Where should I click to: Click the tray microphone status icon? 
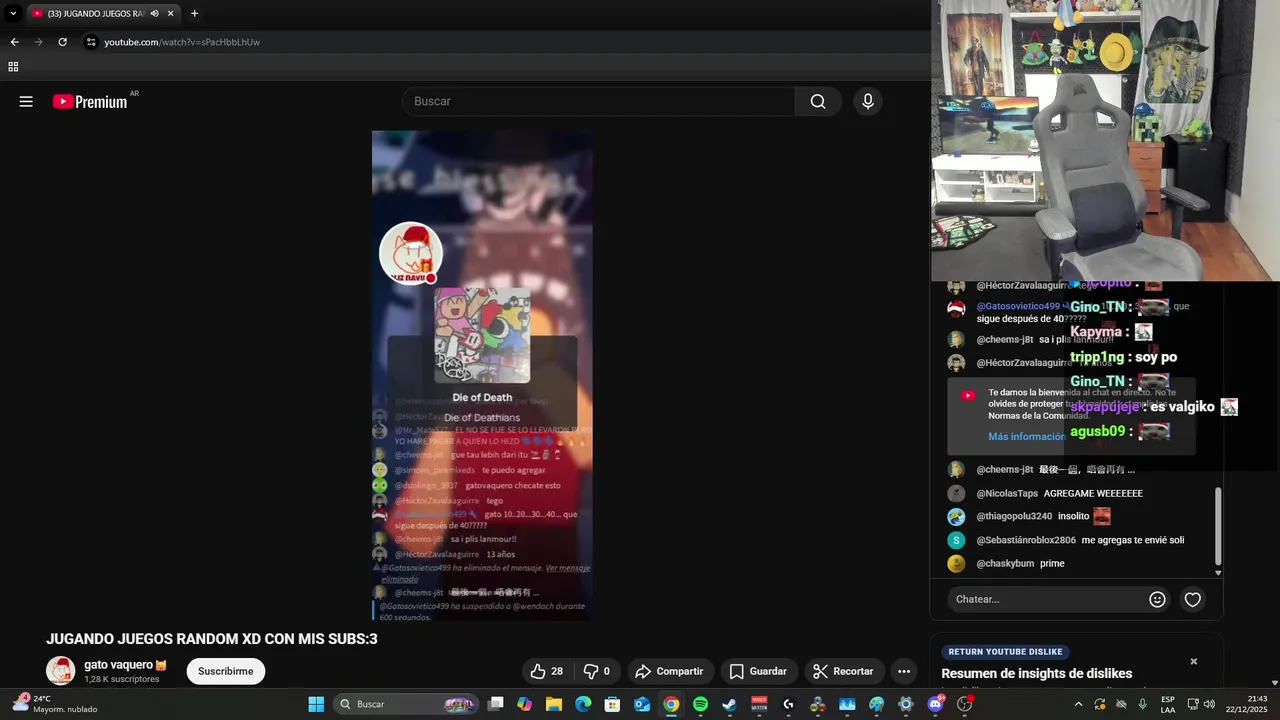tap(1142, 704)
